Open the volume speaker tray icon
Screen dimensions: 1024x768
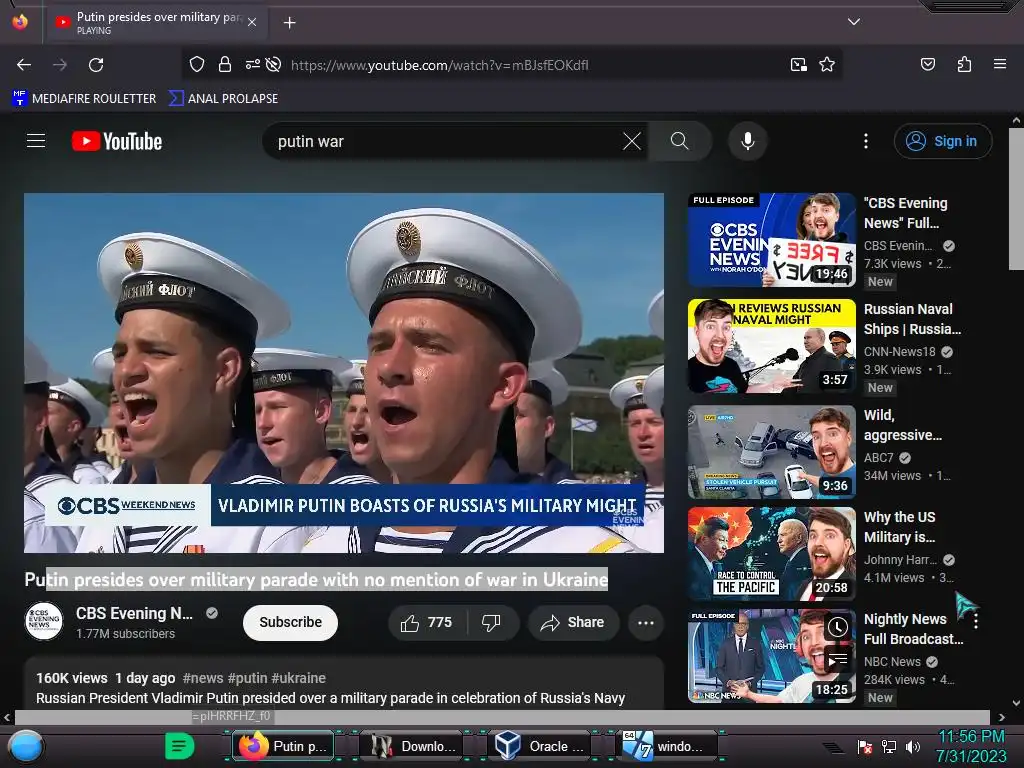click(x=912, y=746)
